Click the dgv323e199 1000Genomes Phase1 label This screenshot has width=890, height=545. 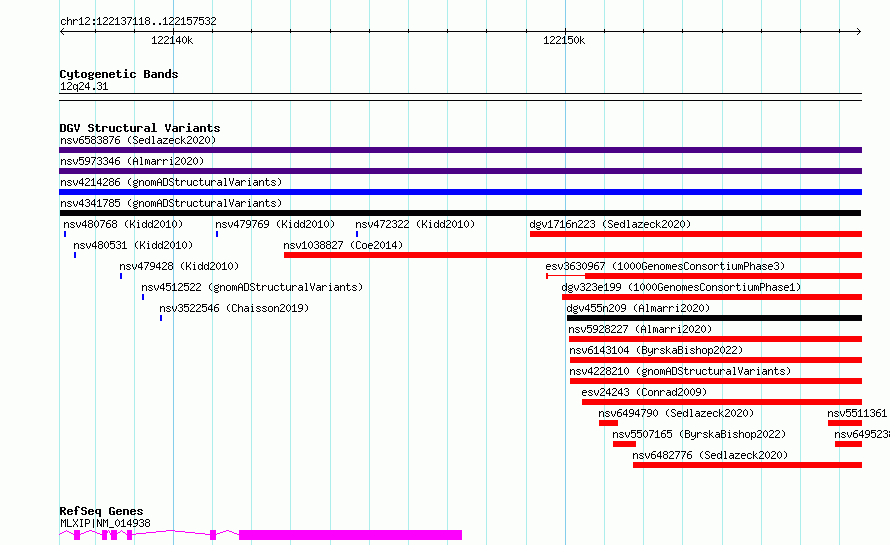[x=681, y=287]
